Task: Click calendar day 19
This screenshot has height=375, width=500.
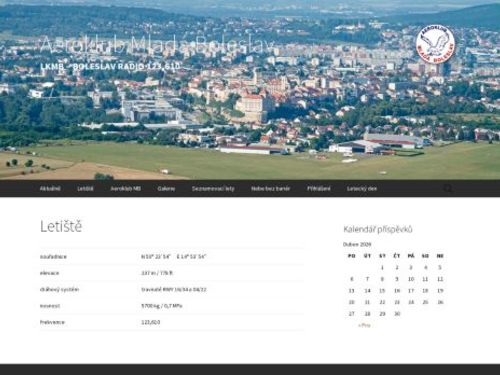Action: (440, 291)
